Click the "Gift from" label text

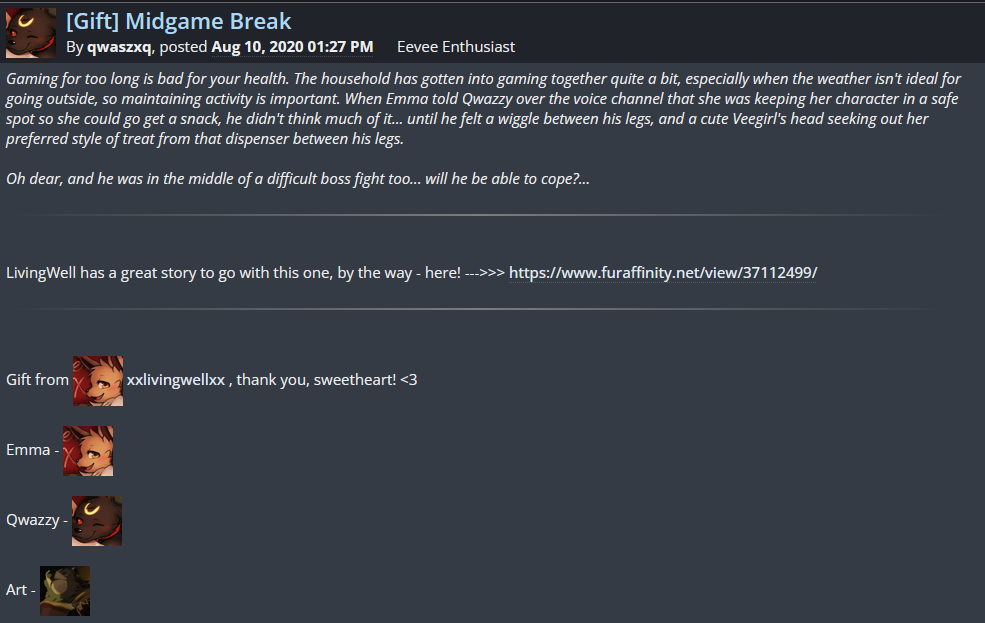37,380
